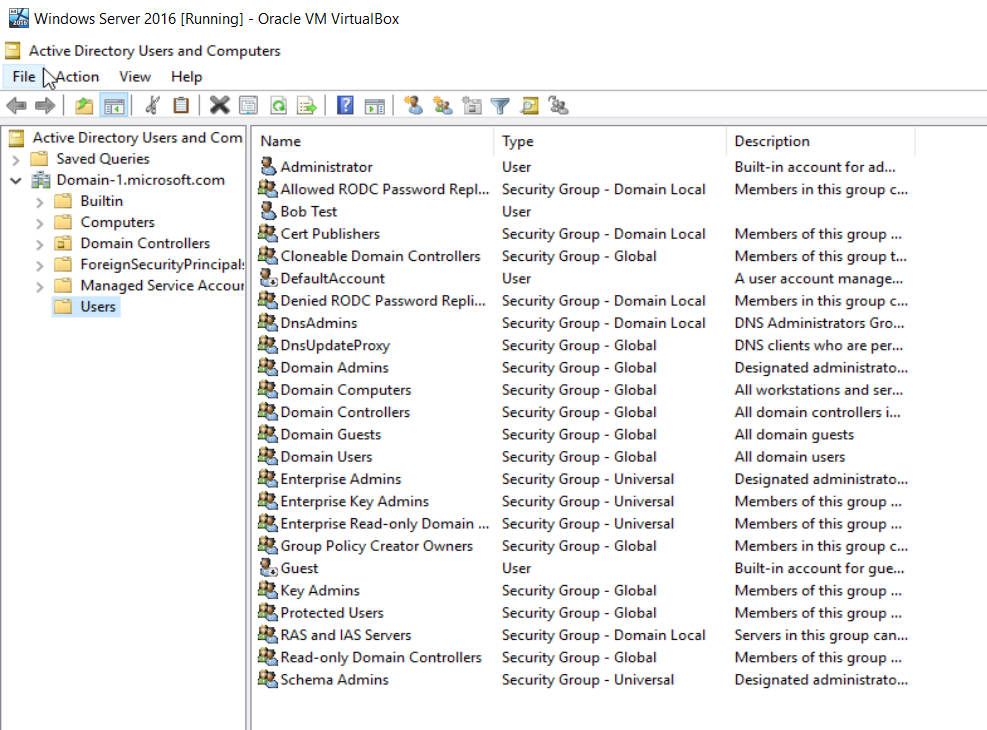
Task: Go up one level with folder icon
Action: (x=84, y=106)
